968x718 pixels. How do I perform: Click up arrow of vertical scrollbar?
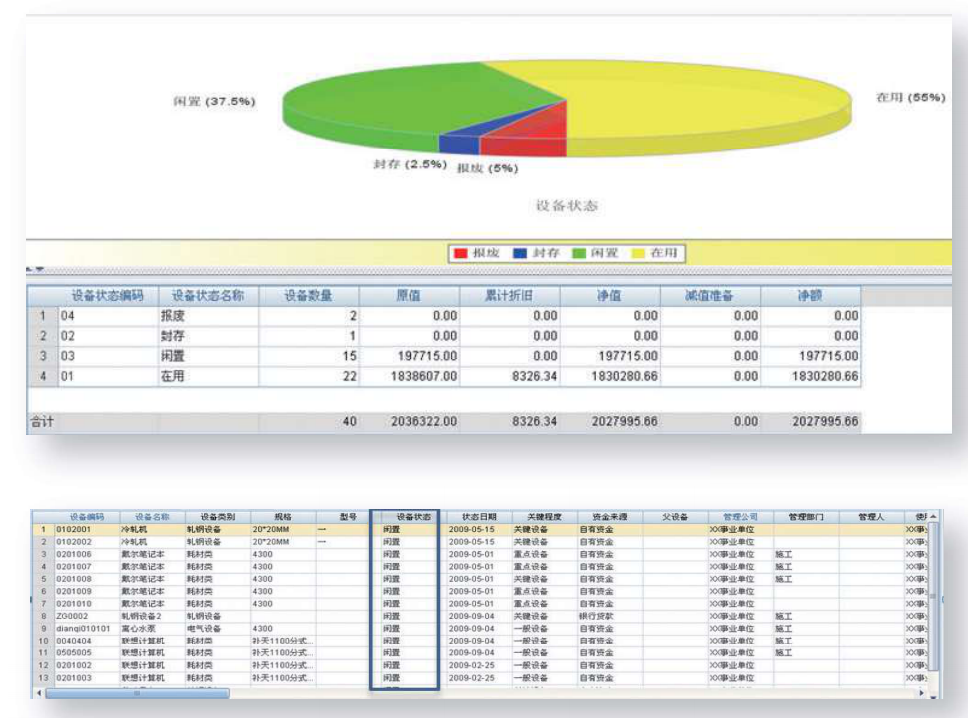click(934, 516)
